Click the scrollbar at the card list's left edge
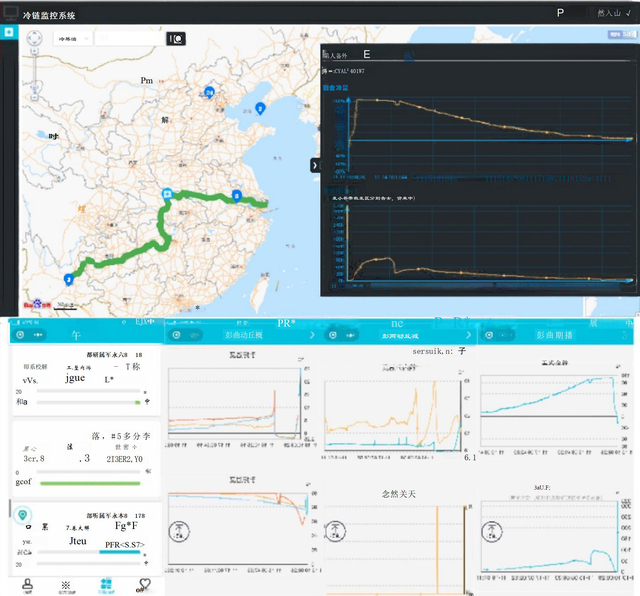Screen dimensions: 640x596 pos(10,508)
